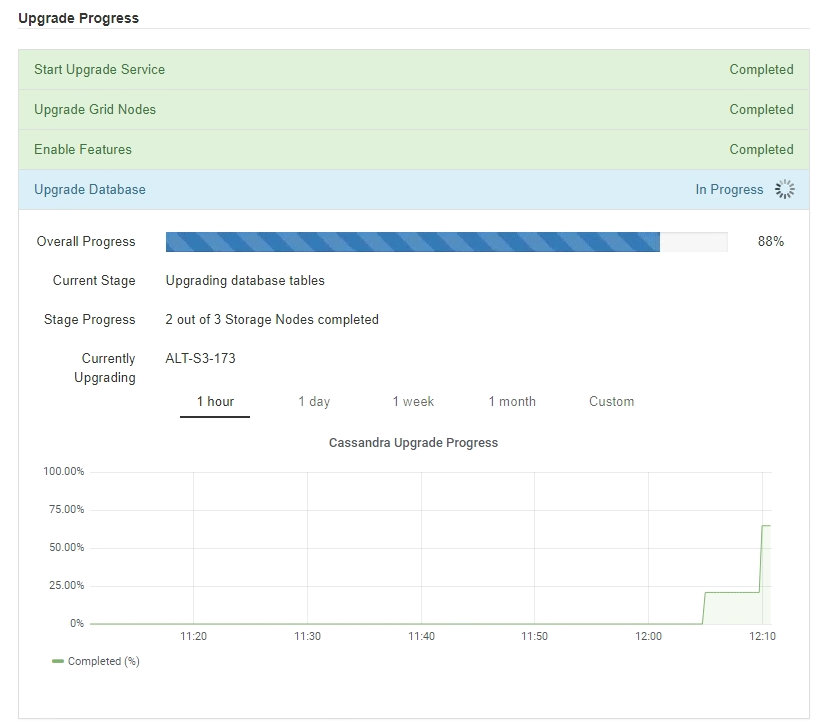Select the 1 month time range tab
The image size is (813, 723).
pos(512,402)
